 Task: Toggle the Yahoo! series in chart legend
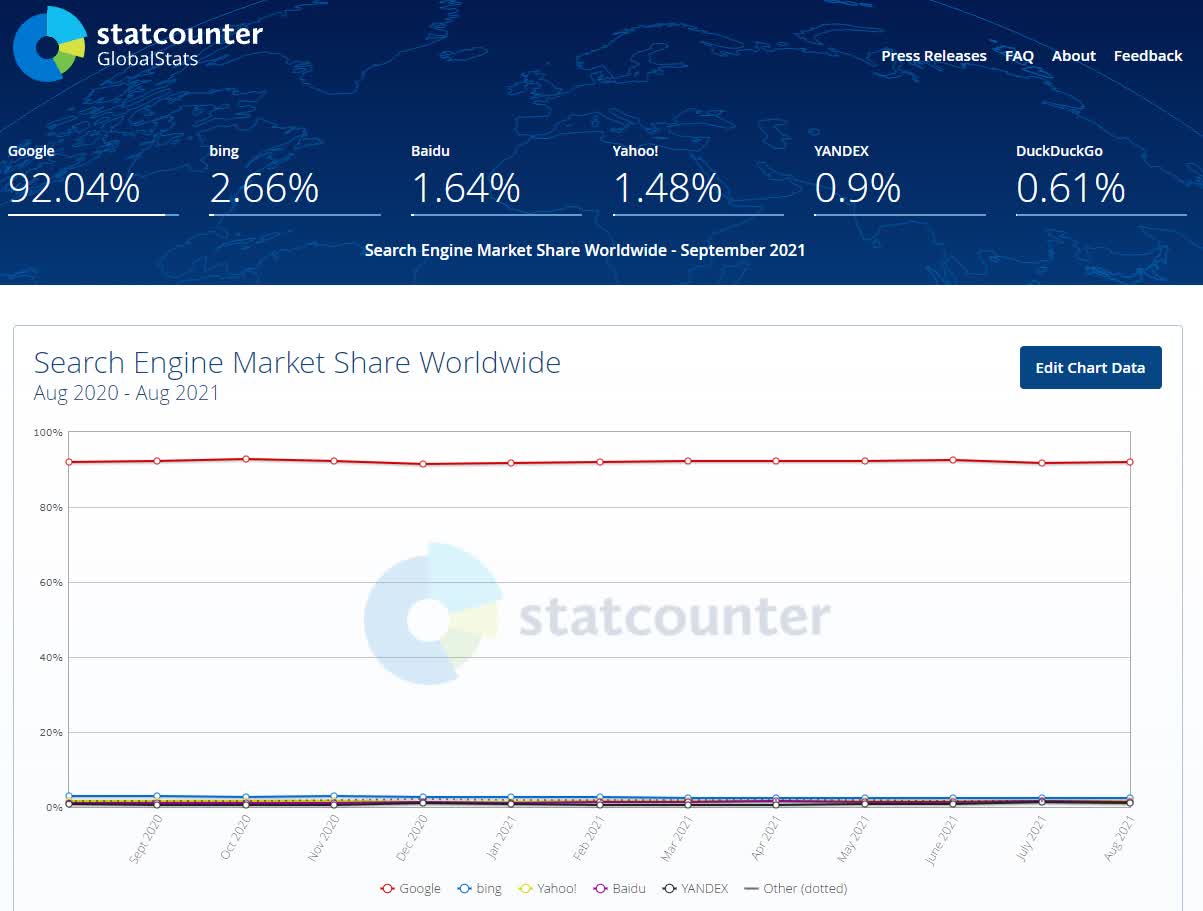547,888
